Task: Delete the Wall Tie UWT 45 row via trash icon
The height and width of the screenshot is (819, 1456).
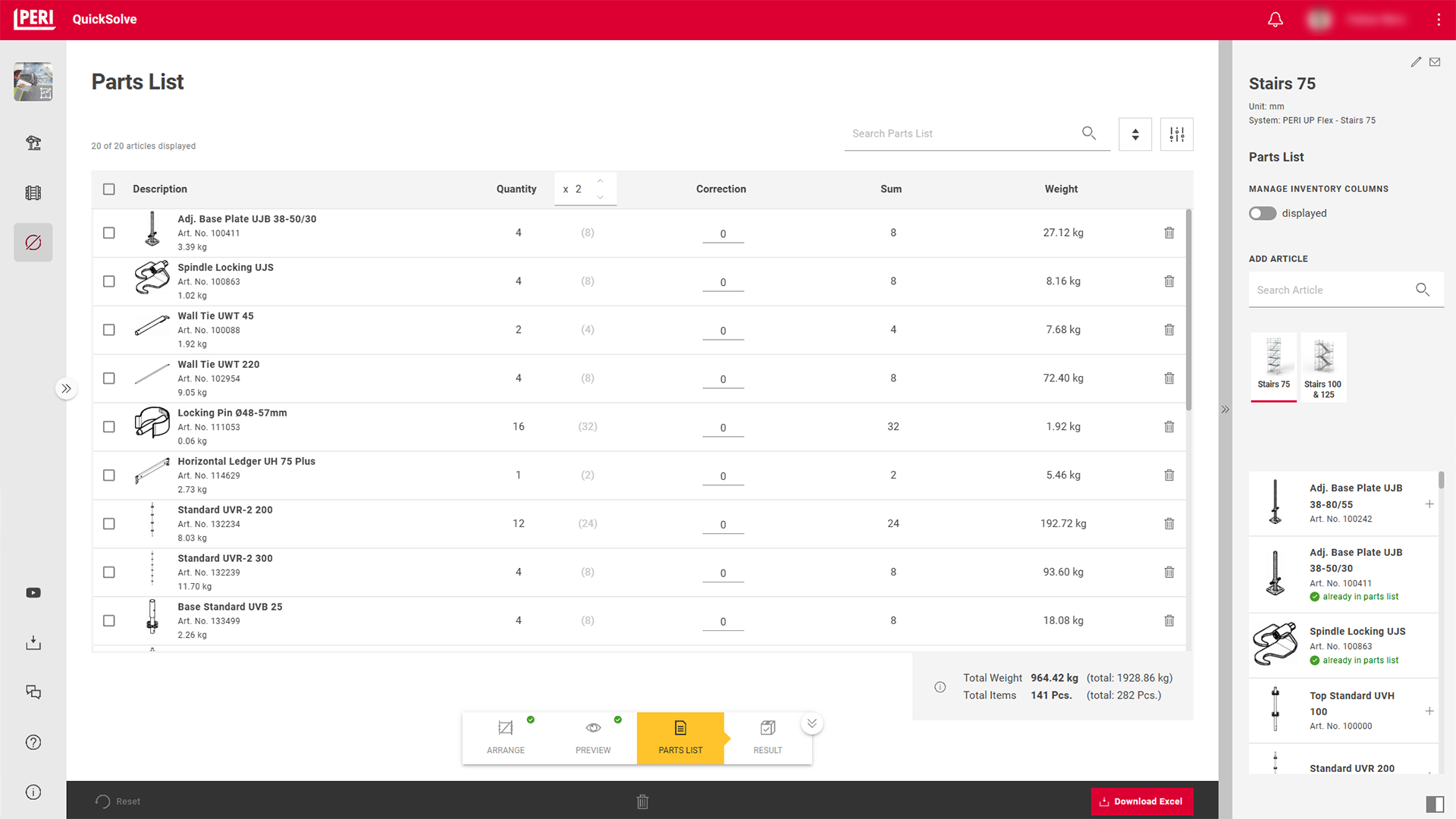Action: [1169, 329]
